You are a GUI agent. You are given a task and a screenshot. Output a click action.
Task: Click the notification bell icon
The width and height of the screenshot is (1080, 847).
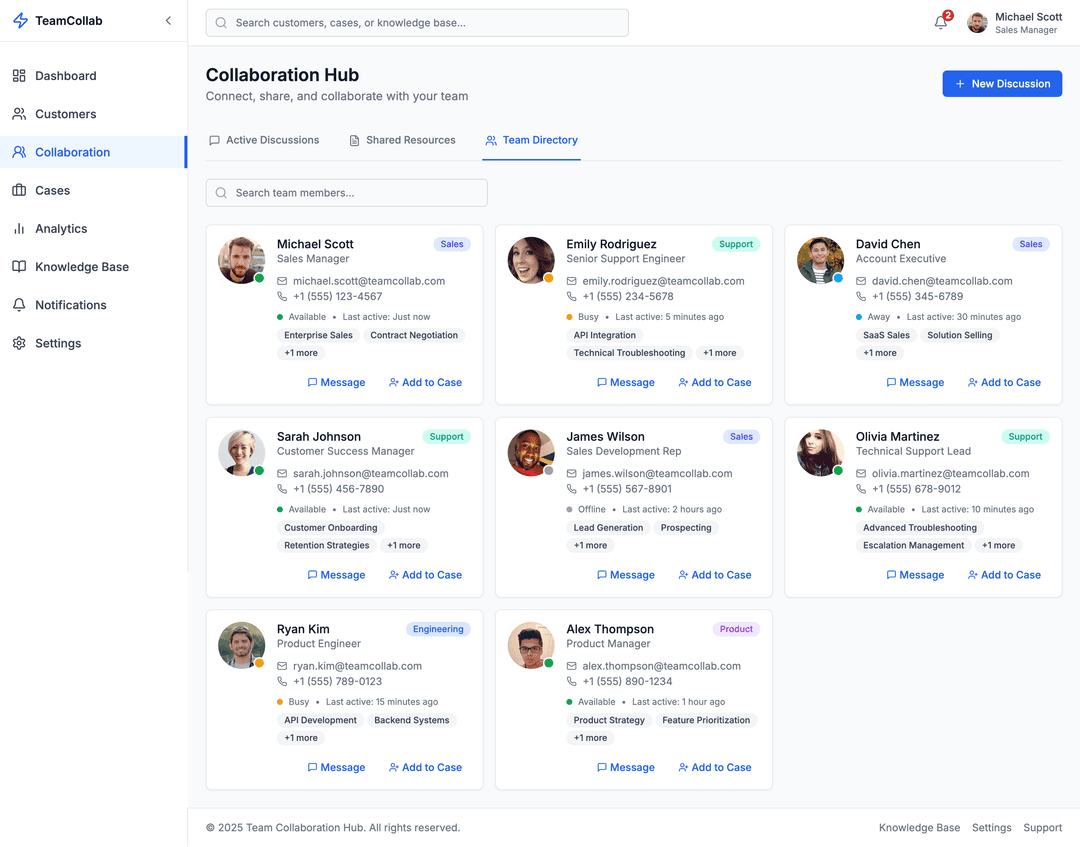[x=940, y=23]
